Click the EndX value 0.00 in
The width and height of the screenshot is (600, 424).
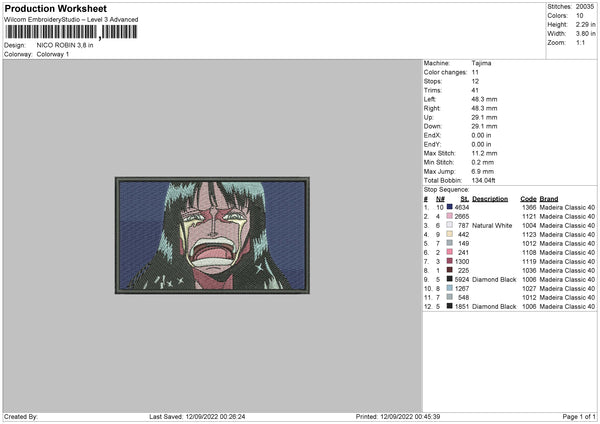(481, 135)
